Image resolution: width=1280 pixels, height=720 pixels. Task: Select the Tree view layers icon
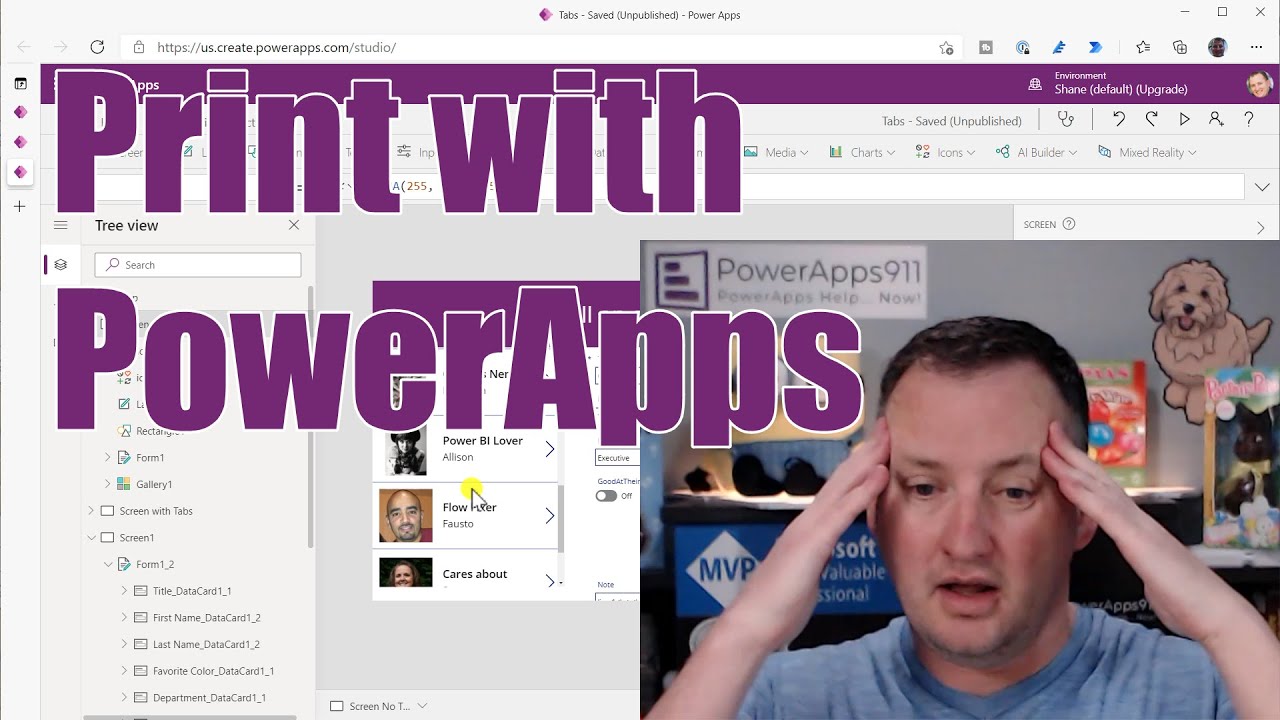[61, 265]
